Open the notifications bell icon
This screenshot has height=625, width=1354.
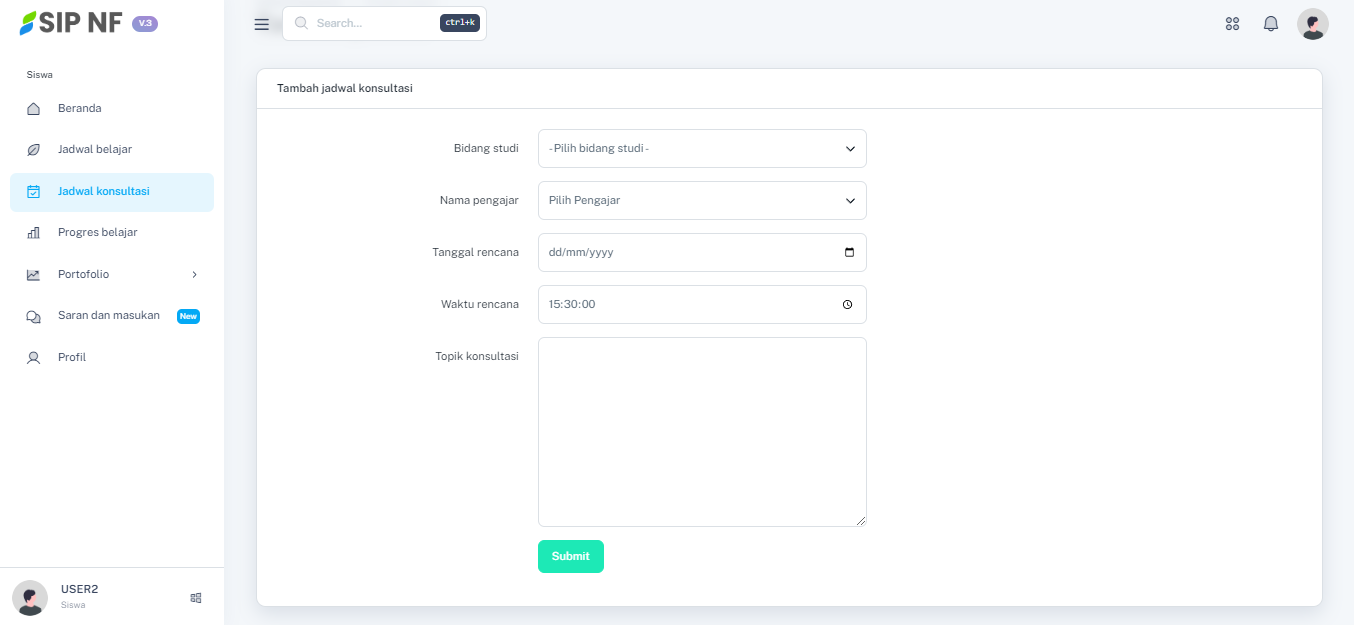(x=1271, y=24)
